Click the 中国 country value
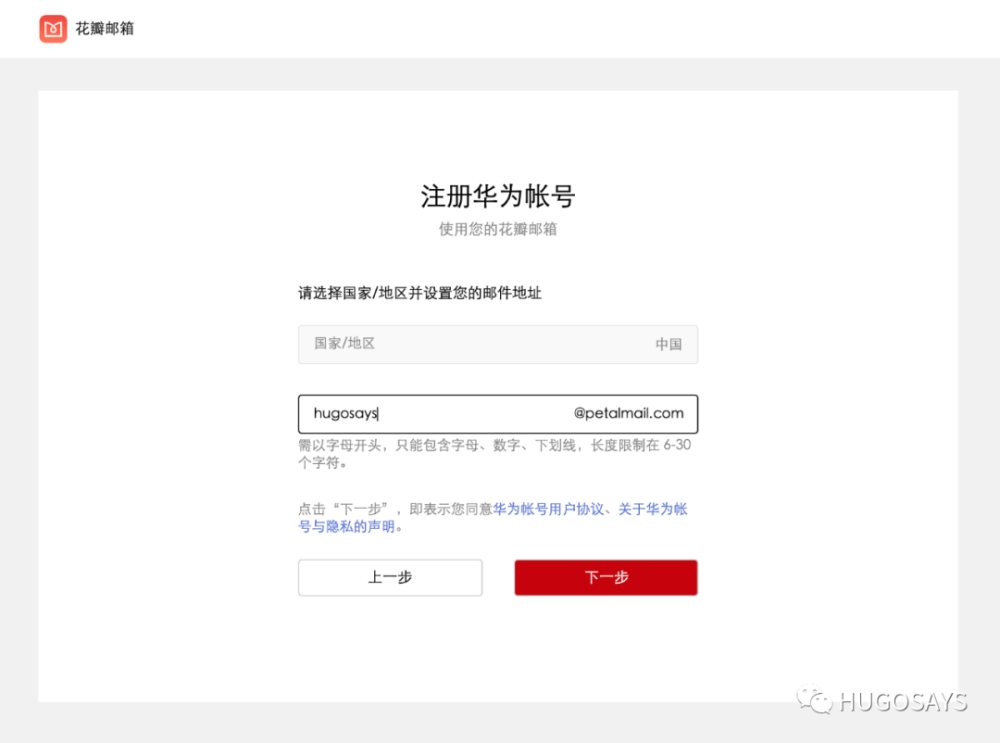Screen dimensions: 1000x743 pos(668,344)
